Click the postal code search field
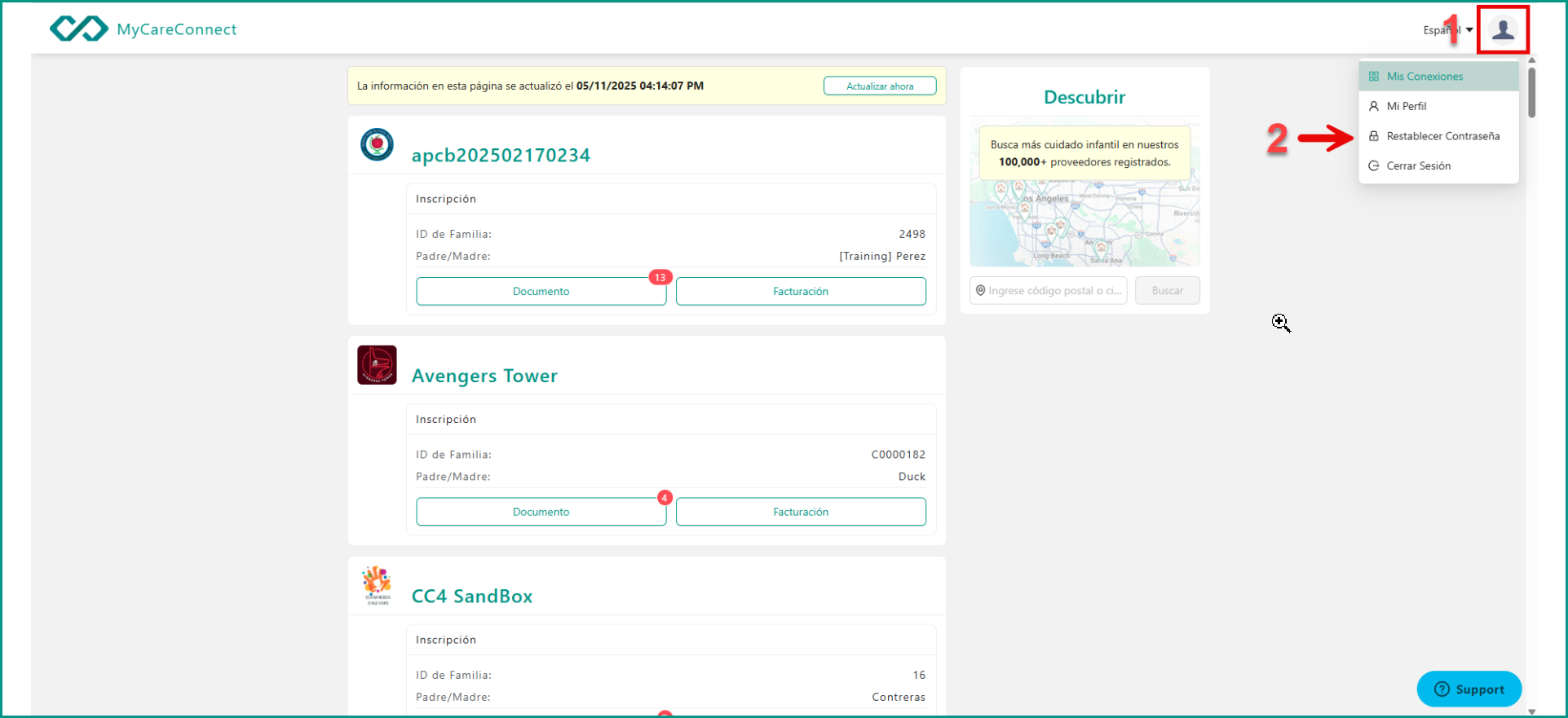1568x718 pixels. (1052, 291)
